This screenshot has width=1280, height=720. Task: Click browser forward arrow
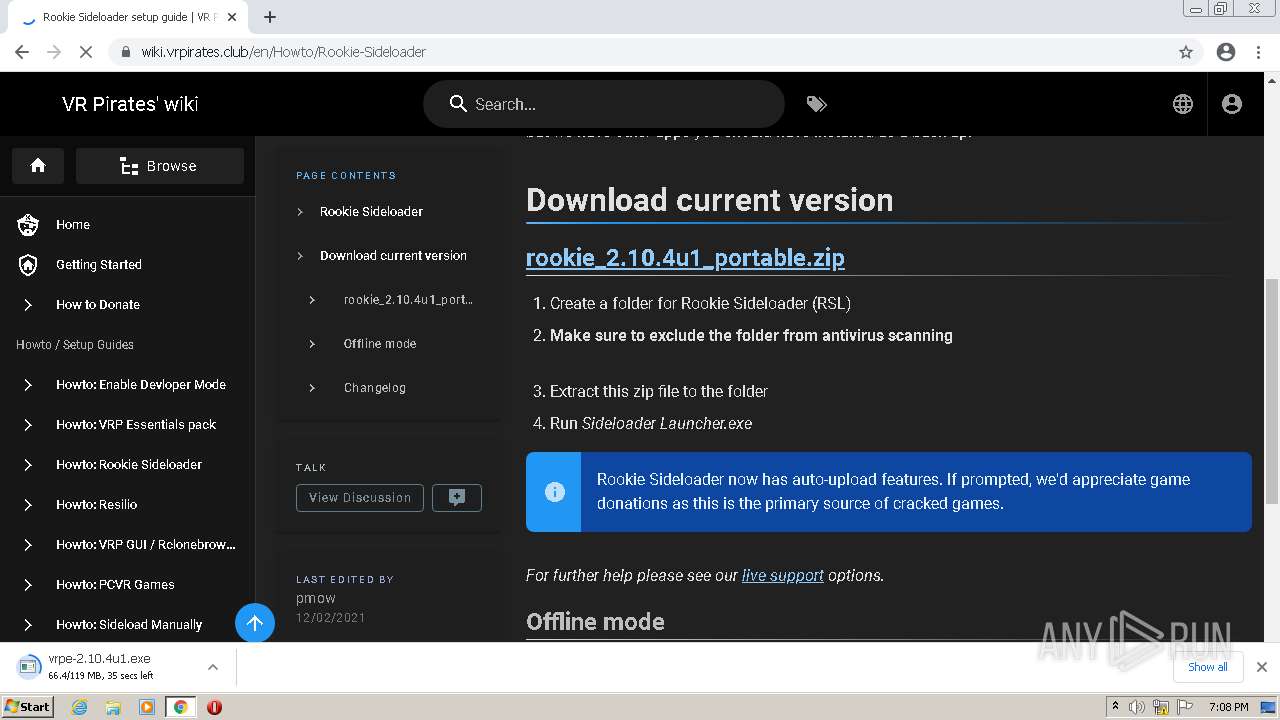pyautogui.click(x=54, y=52)
